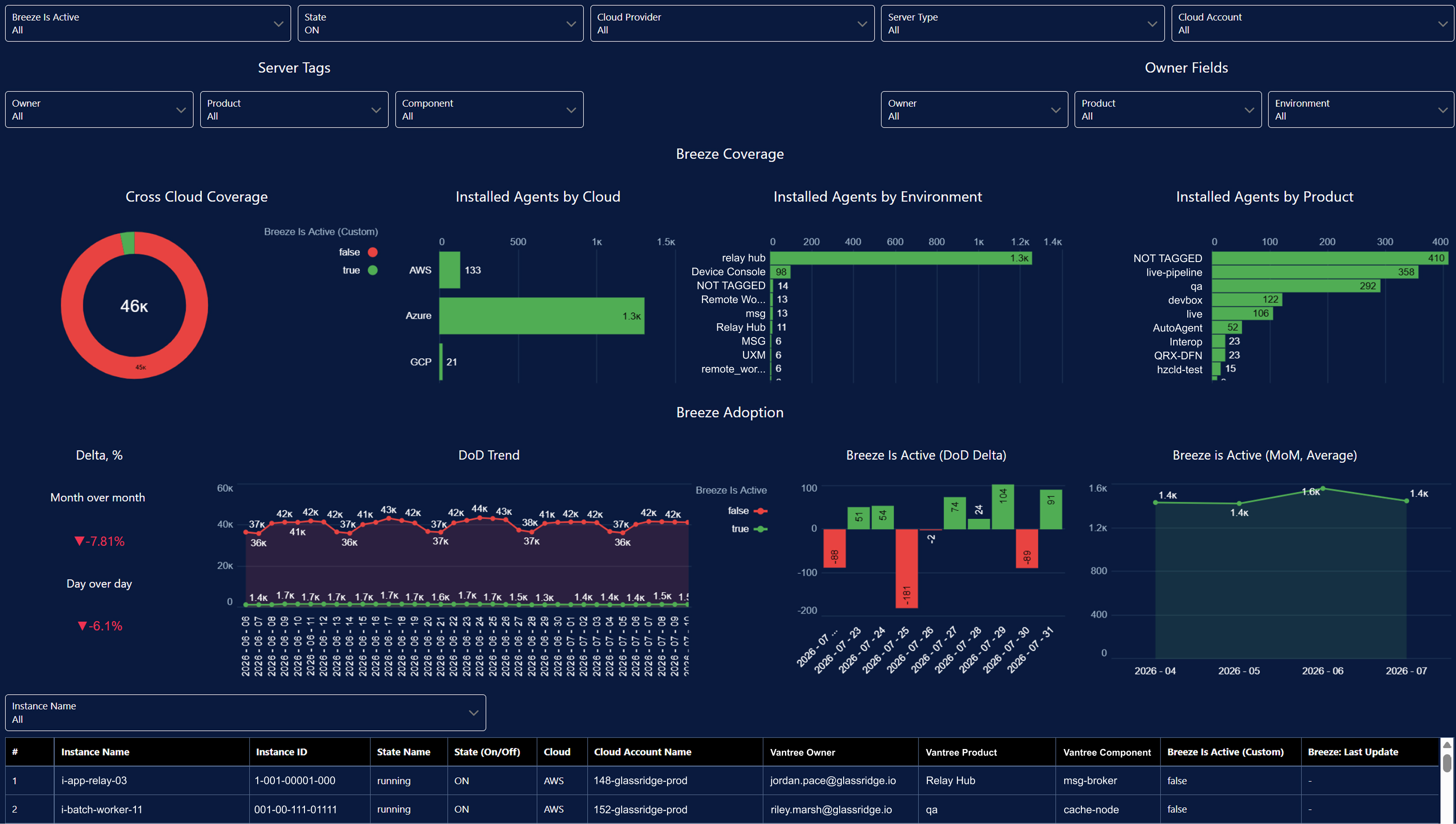Click the -88 red bar in DoD Delta
Viewport: 1456px width, 824px height.
pos(835,548)
